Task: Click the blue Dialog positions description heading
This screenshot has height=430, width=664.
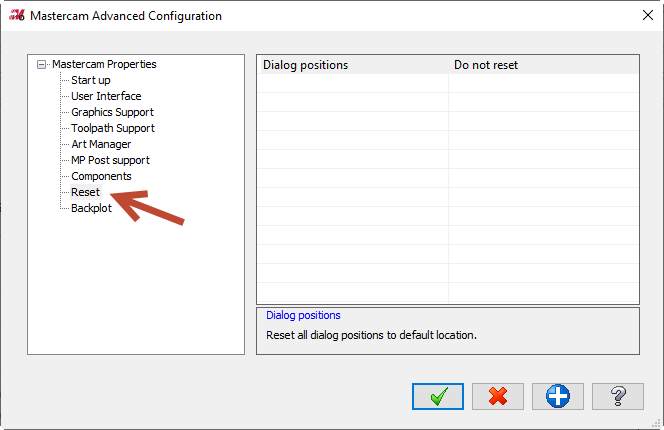Action: point(303,316)
